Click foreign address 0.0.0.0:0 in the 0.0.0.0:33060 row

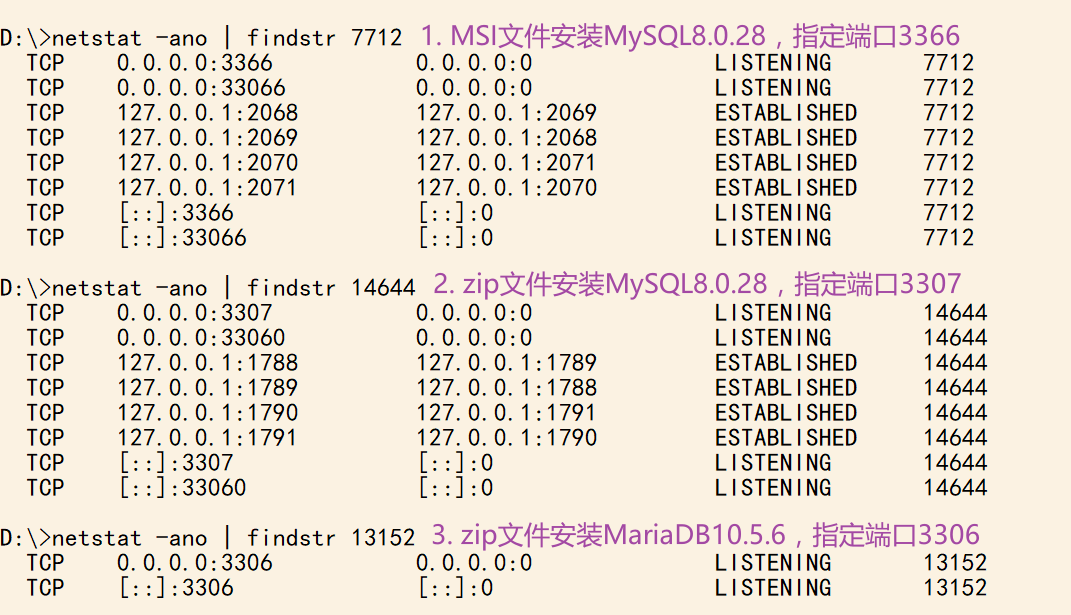click(474, 338)
